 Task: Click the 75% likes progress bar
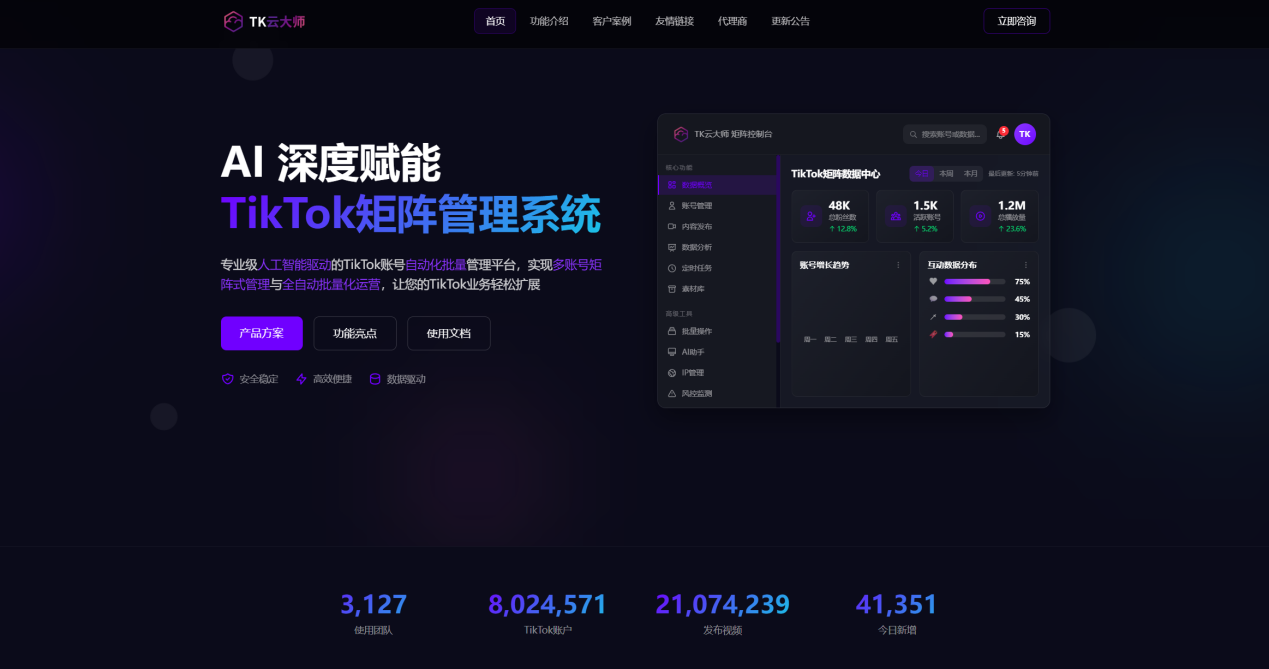[x=975, y=281]
